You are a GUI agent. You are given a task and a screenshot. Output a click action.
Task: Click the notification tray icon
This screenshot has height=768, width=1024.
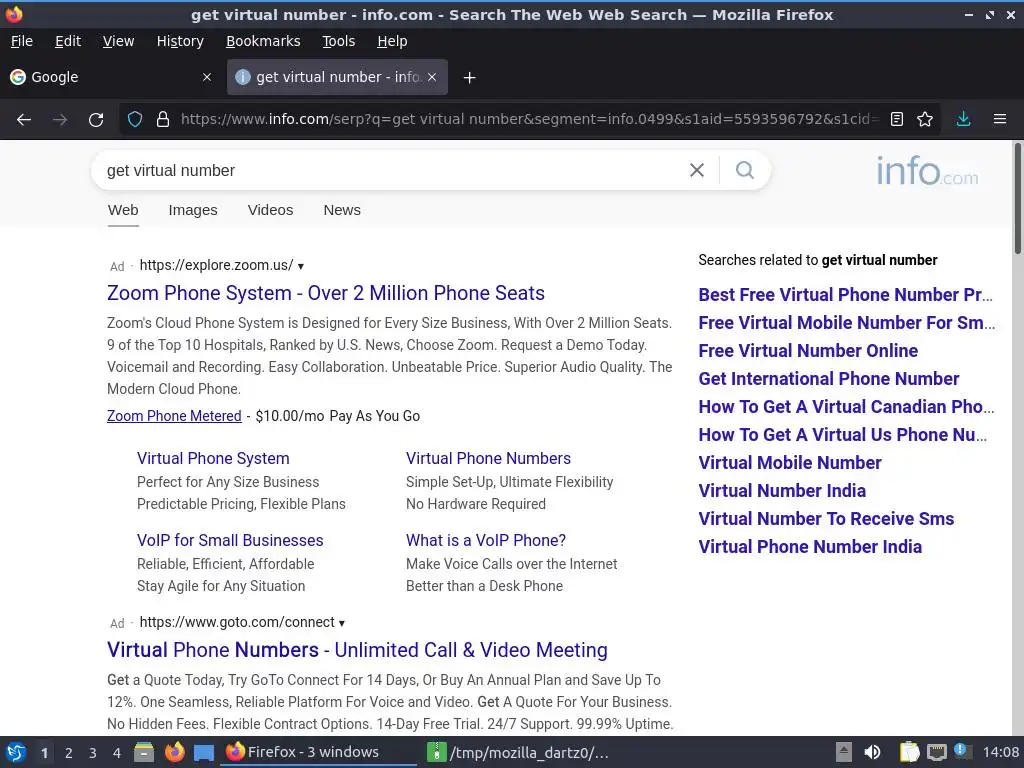[961, 751]
